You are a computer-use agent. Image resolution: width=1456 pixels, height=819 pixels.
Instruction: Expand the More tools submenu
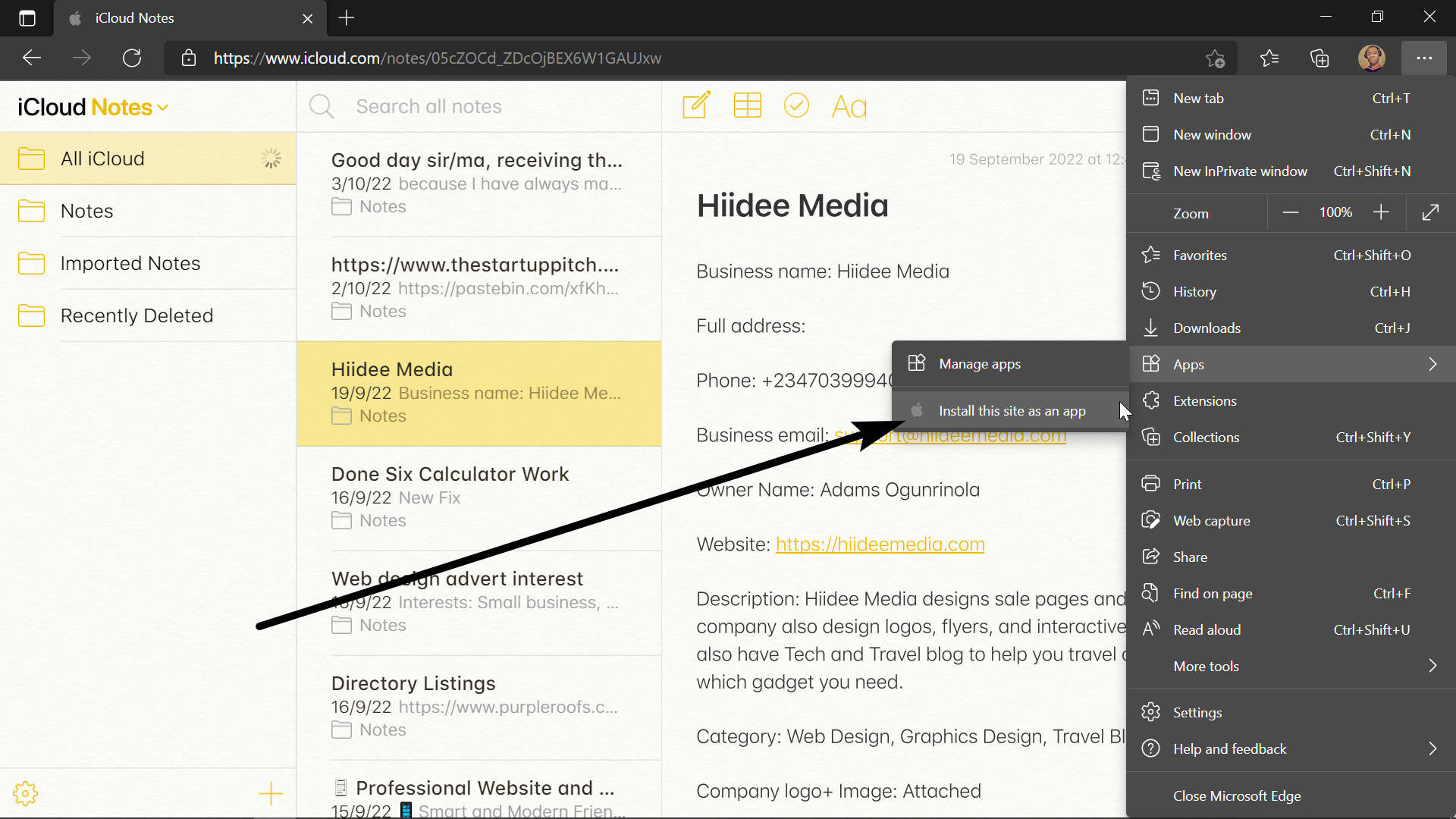click(x=1291, y=666)
